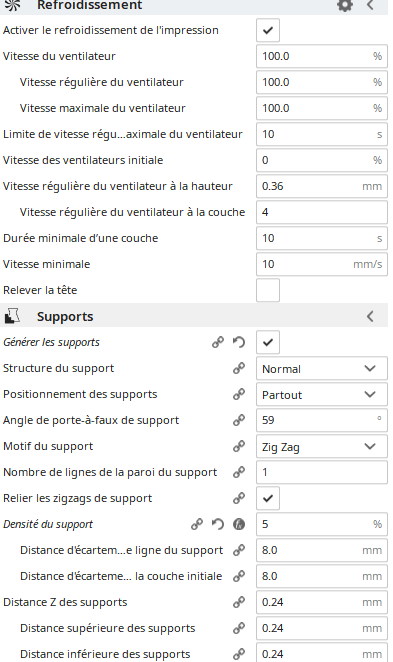
Task: Click link icon next to Angle de porte-à-faux
Action: (239, 420)
